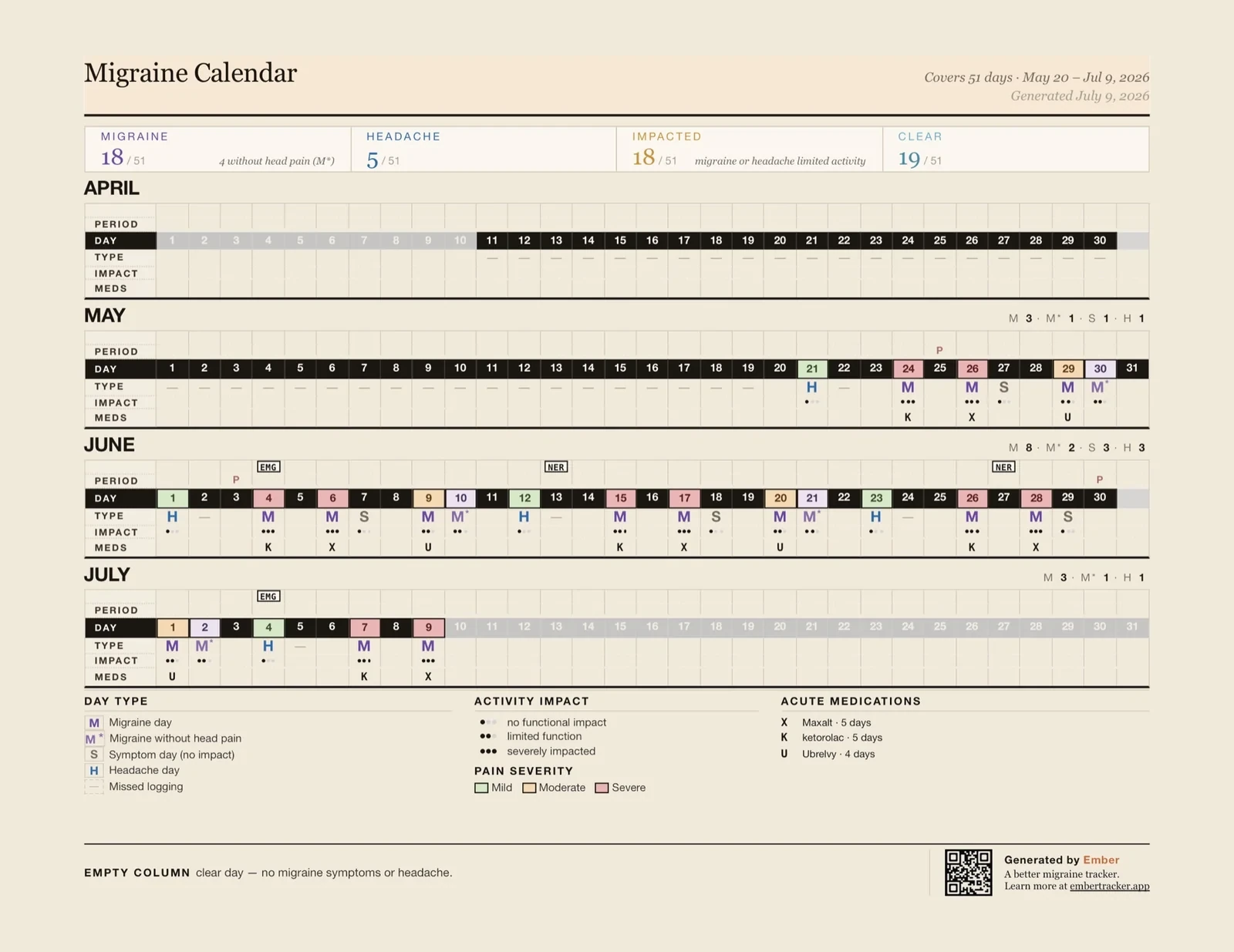Click the 'no functional impact' dots icon
The image size is (1234, 952).
pos(488,722)
